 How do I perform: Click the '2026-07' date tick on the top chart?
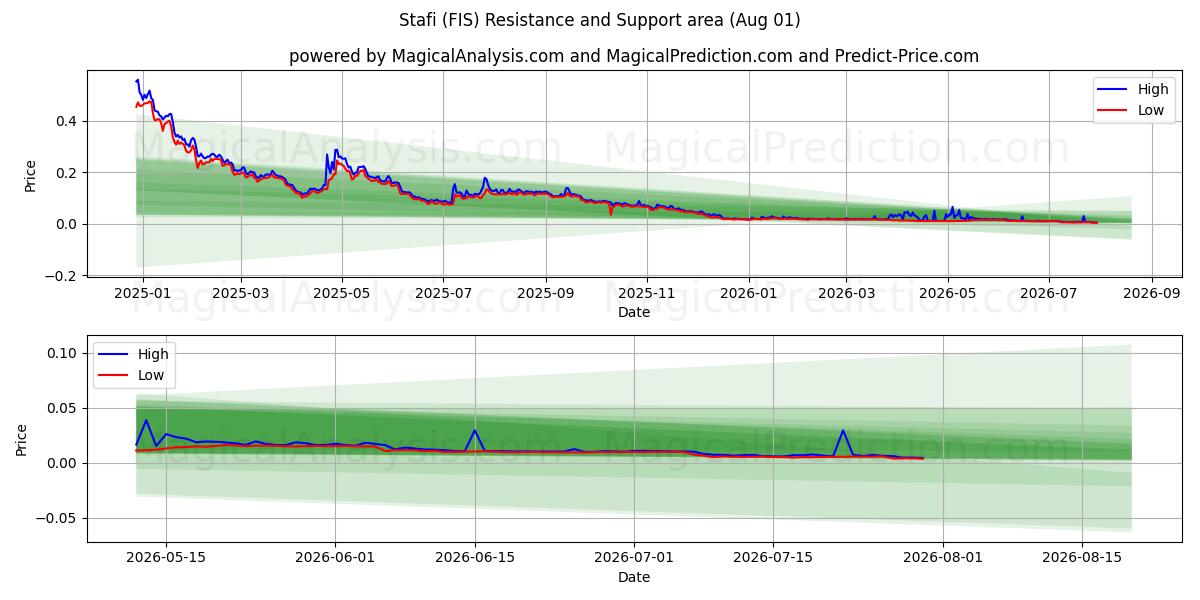click(x=1049, y=293)
